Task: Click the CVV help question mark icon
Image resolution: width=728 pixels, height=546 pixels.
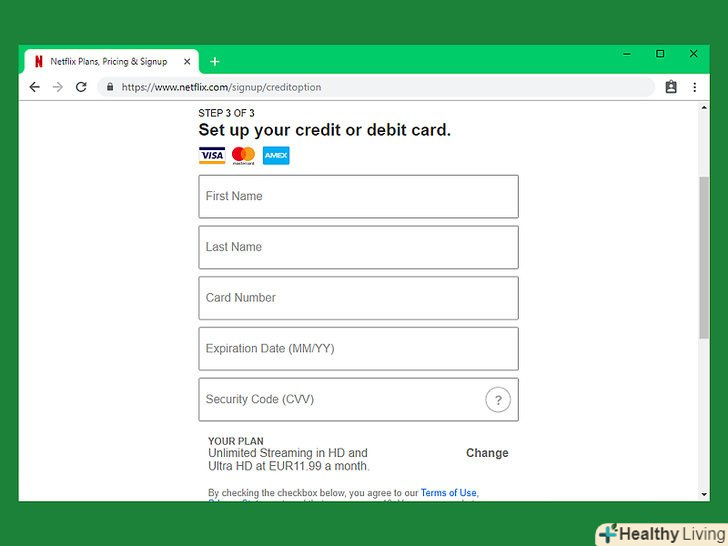Action: (x=498, y=400)
